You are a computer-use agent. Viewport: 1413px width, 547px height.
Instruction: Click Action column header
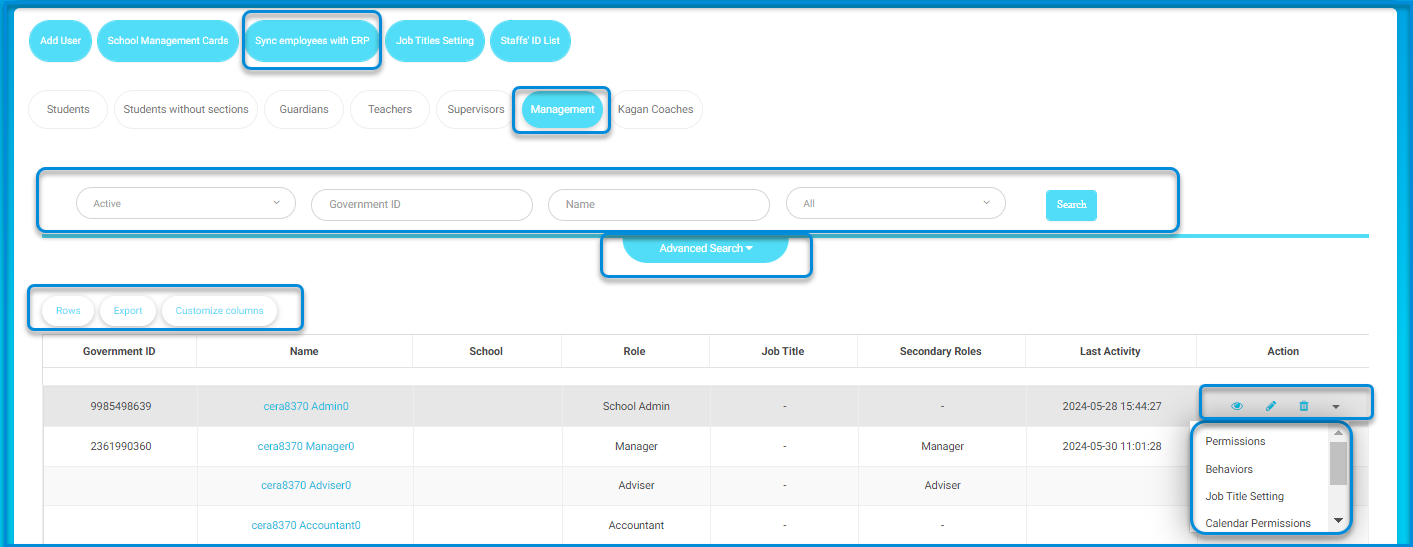1283,351
